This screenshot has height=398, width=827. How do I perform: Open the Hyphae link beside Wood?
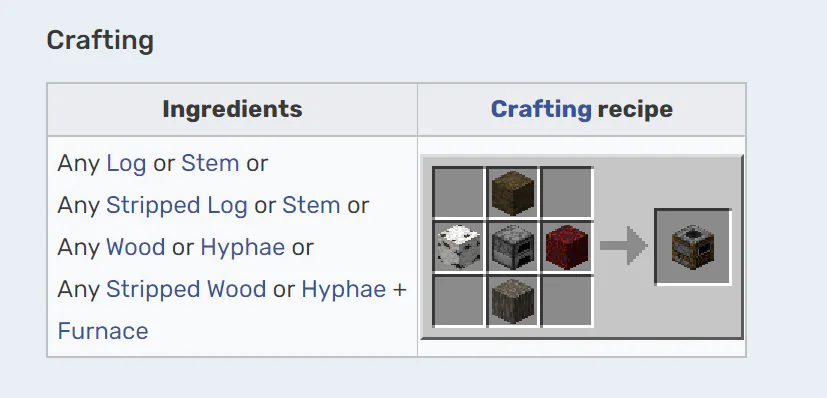(x=243, y=248)
